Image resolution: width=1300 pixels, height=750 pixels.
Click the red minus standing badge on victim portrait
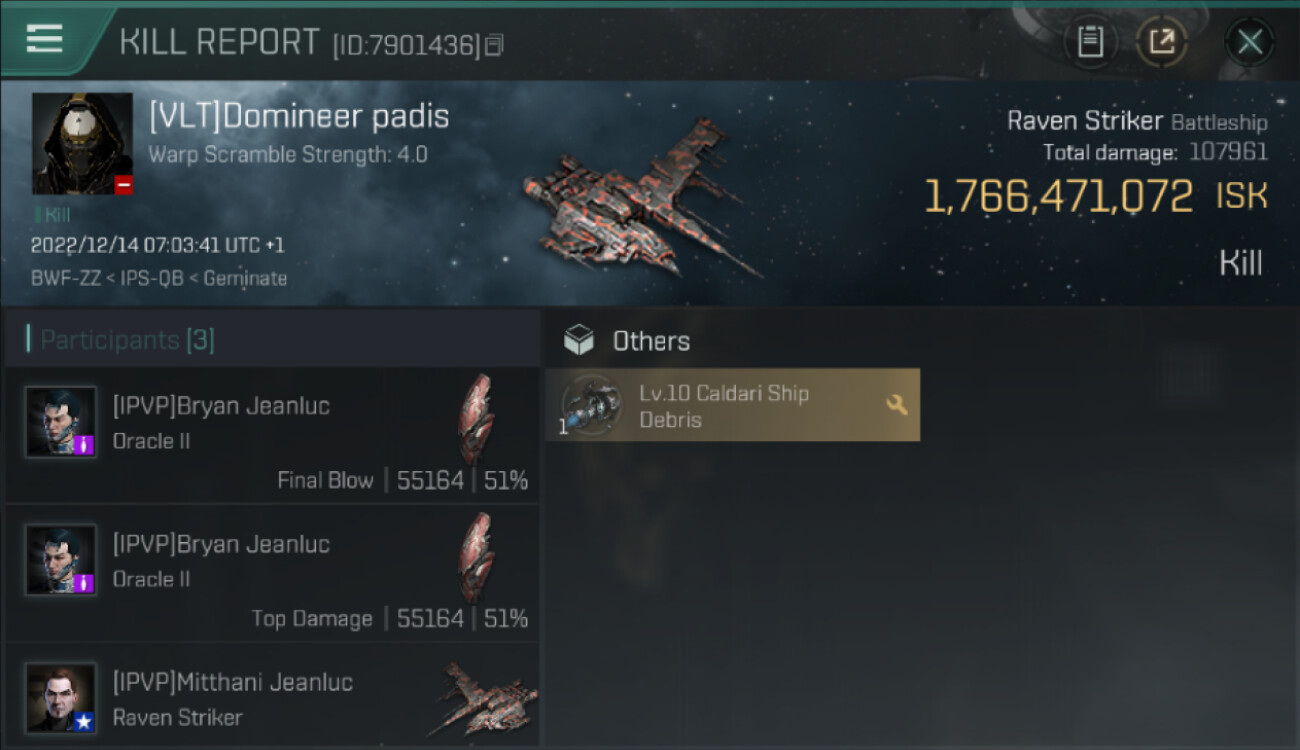124,185
